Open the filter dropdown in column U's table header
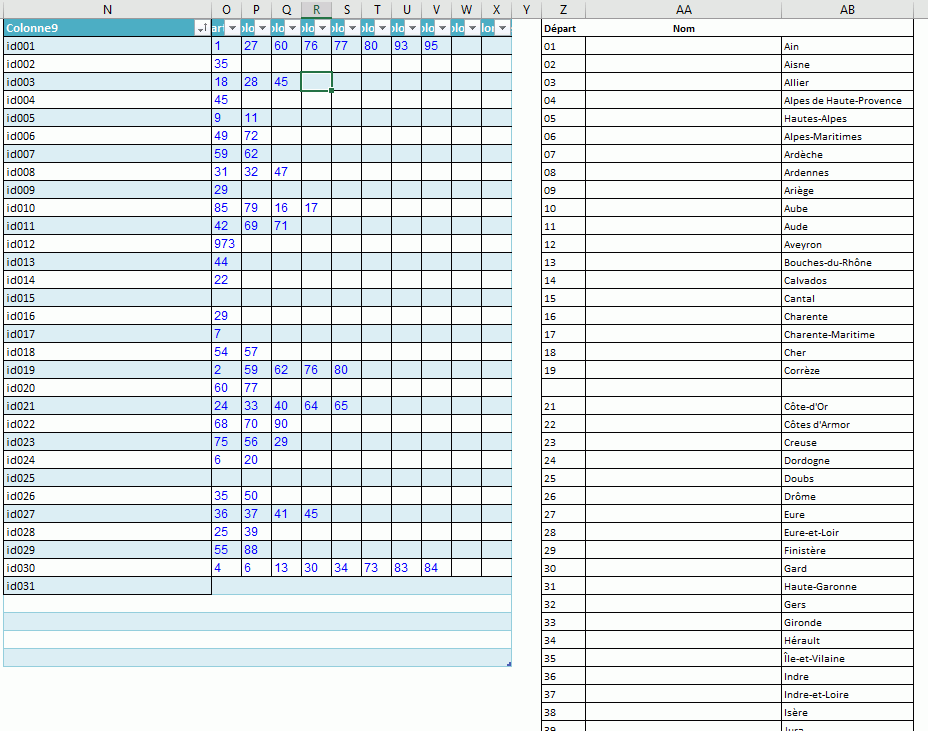This screenshot has height=731, width=928. point(413,28)
